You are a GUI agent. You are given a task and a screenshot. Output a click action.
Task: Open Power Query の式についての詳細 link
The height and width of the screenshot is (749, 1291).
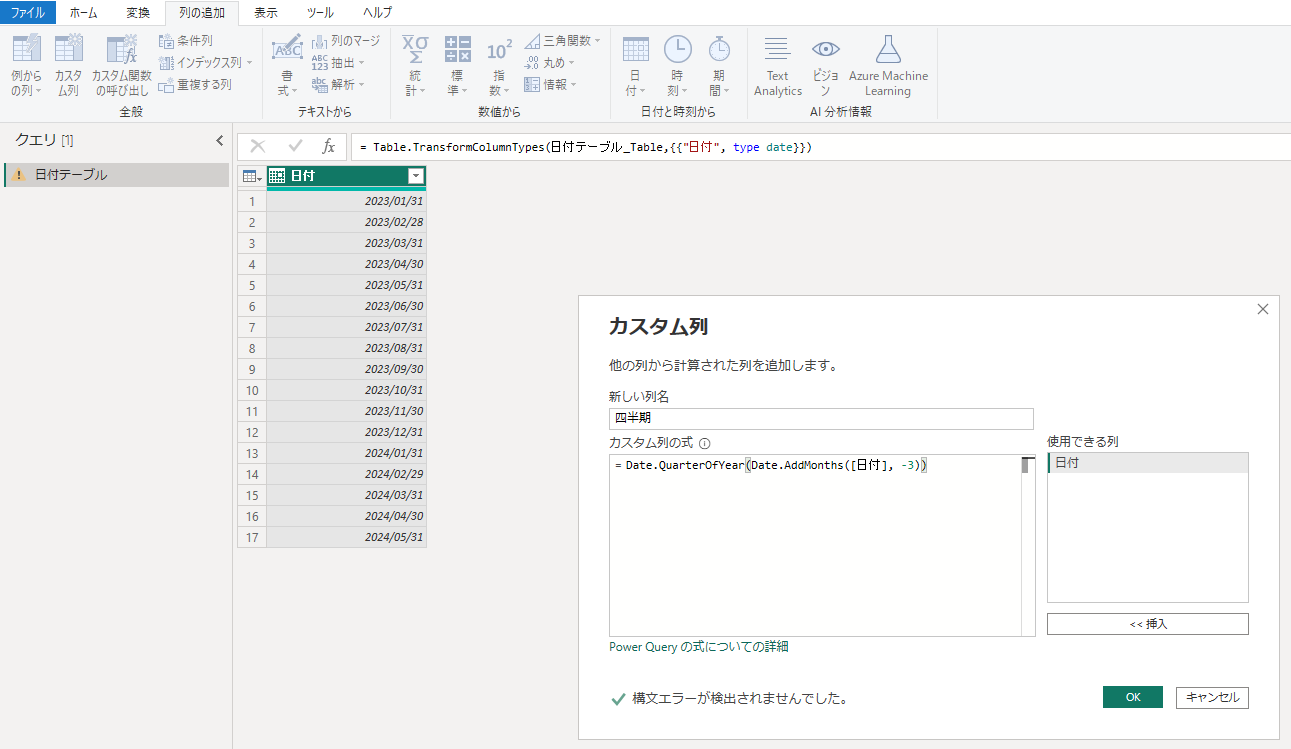pos(698,647)
